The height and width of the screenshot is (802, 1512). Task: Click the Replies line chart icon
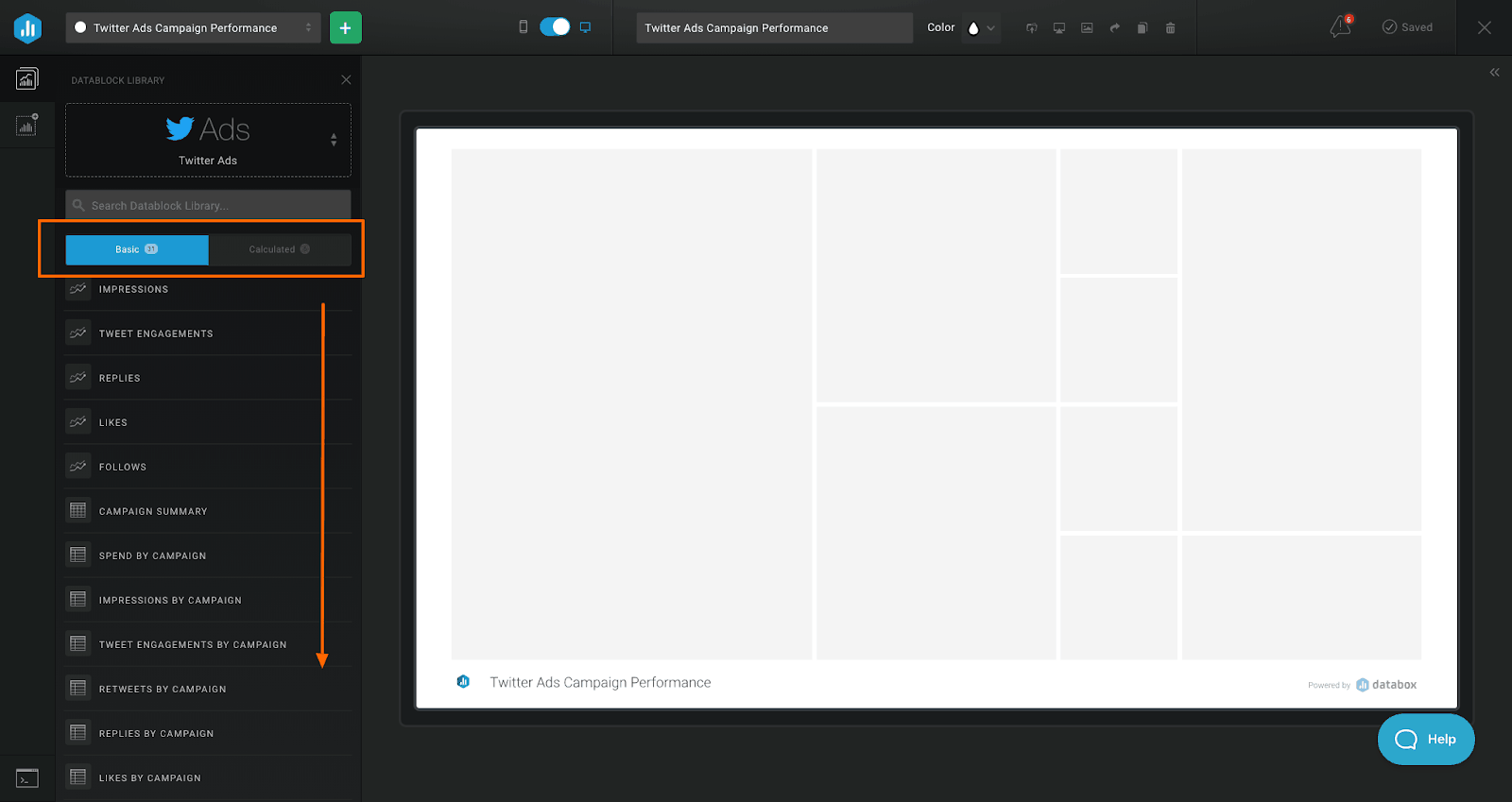click(x=78, y=378)
